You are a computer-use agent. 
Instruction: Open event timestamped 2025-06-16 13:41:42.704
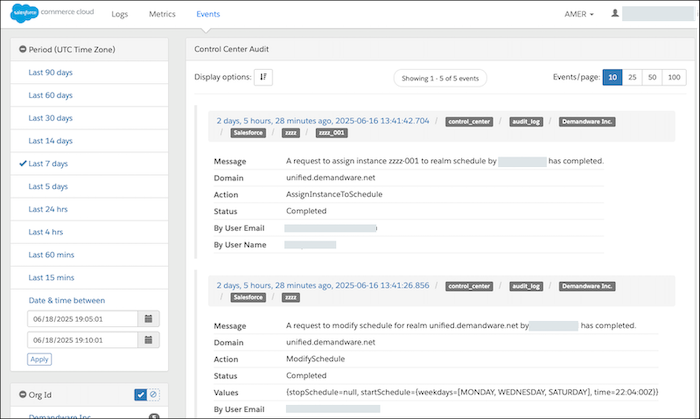[x=323, y=121]
